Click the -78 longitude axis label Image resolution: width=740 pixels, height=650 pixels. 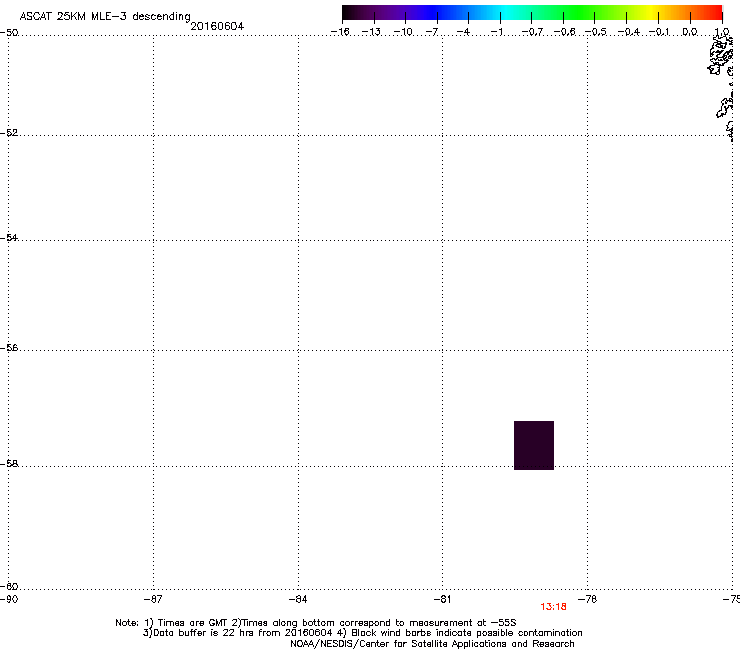[x=588, y=599]
